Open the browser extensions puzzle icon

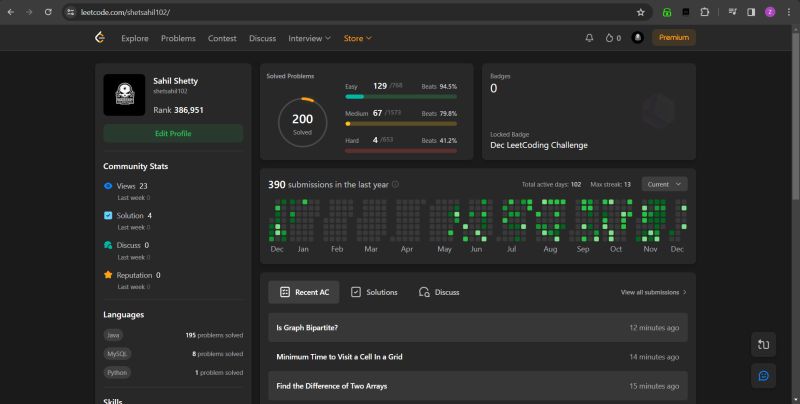705,12
